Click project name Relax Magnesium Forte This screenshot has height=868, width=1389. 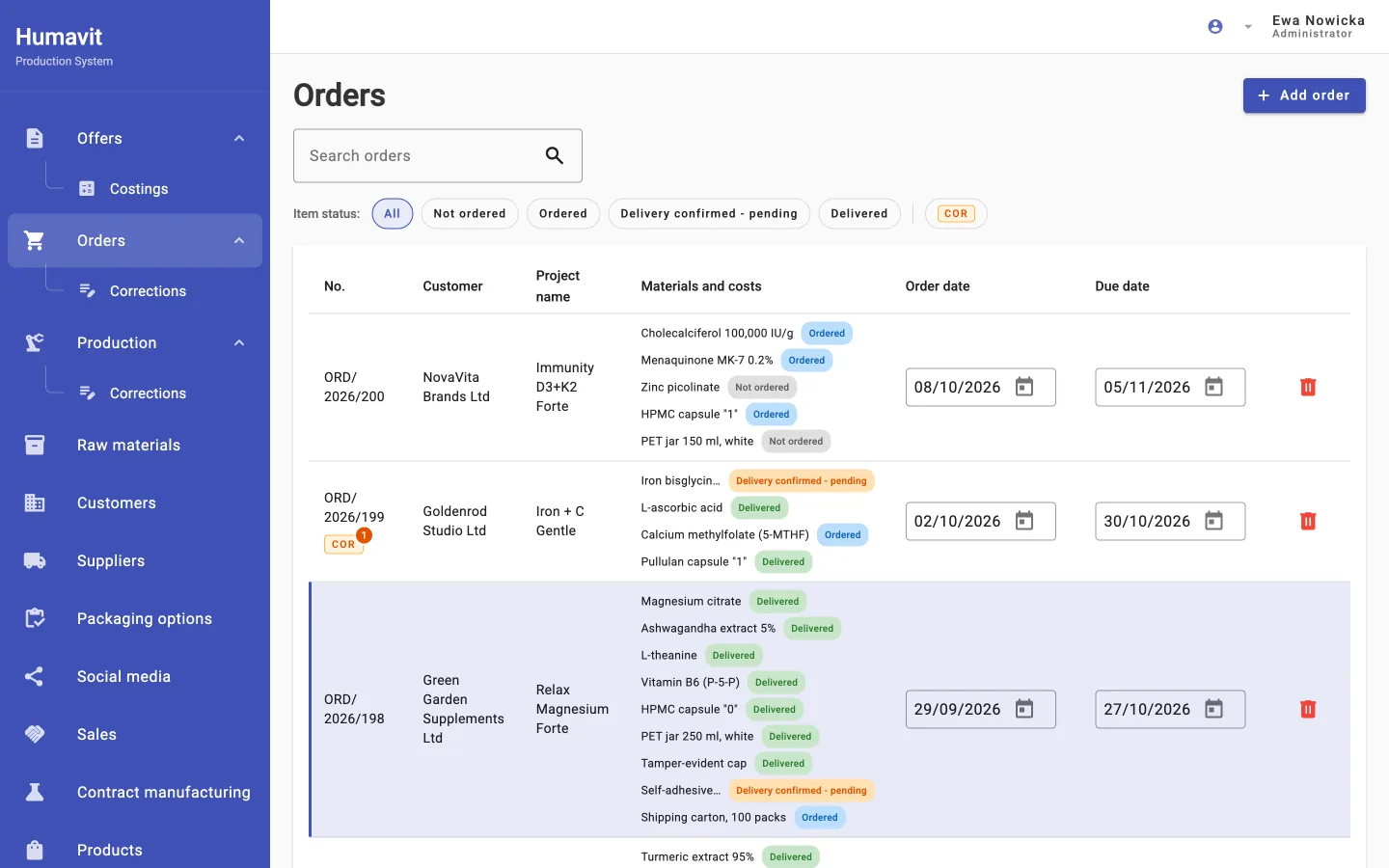572,709
